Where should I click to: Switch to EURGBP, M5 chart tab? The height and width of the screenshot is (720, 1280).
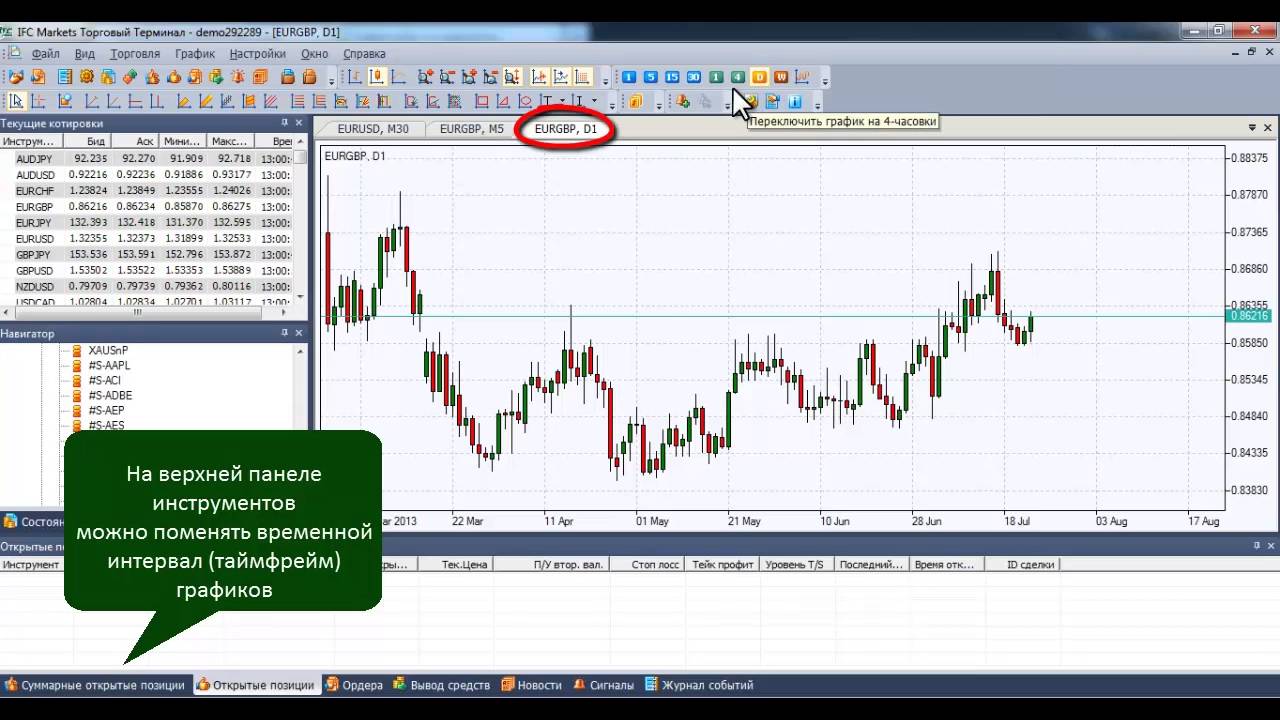472,129
